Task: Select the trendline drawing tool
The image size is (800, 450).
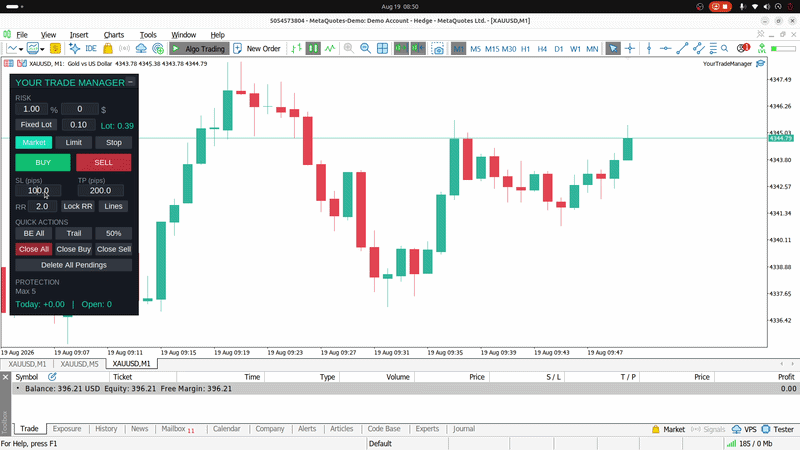Action: [x=682, y=48]
